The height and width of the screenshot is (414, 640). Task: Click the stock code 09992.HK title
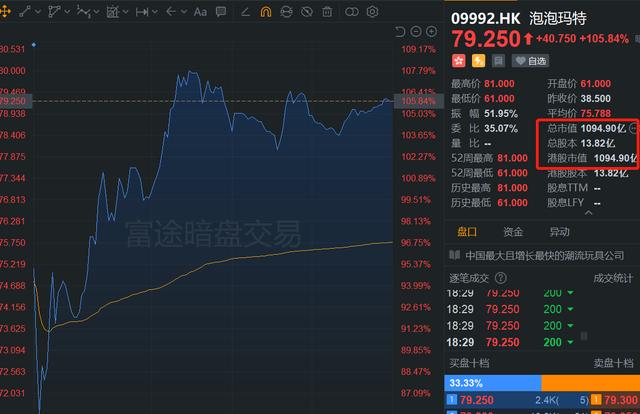tap(486, 18)
